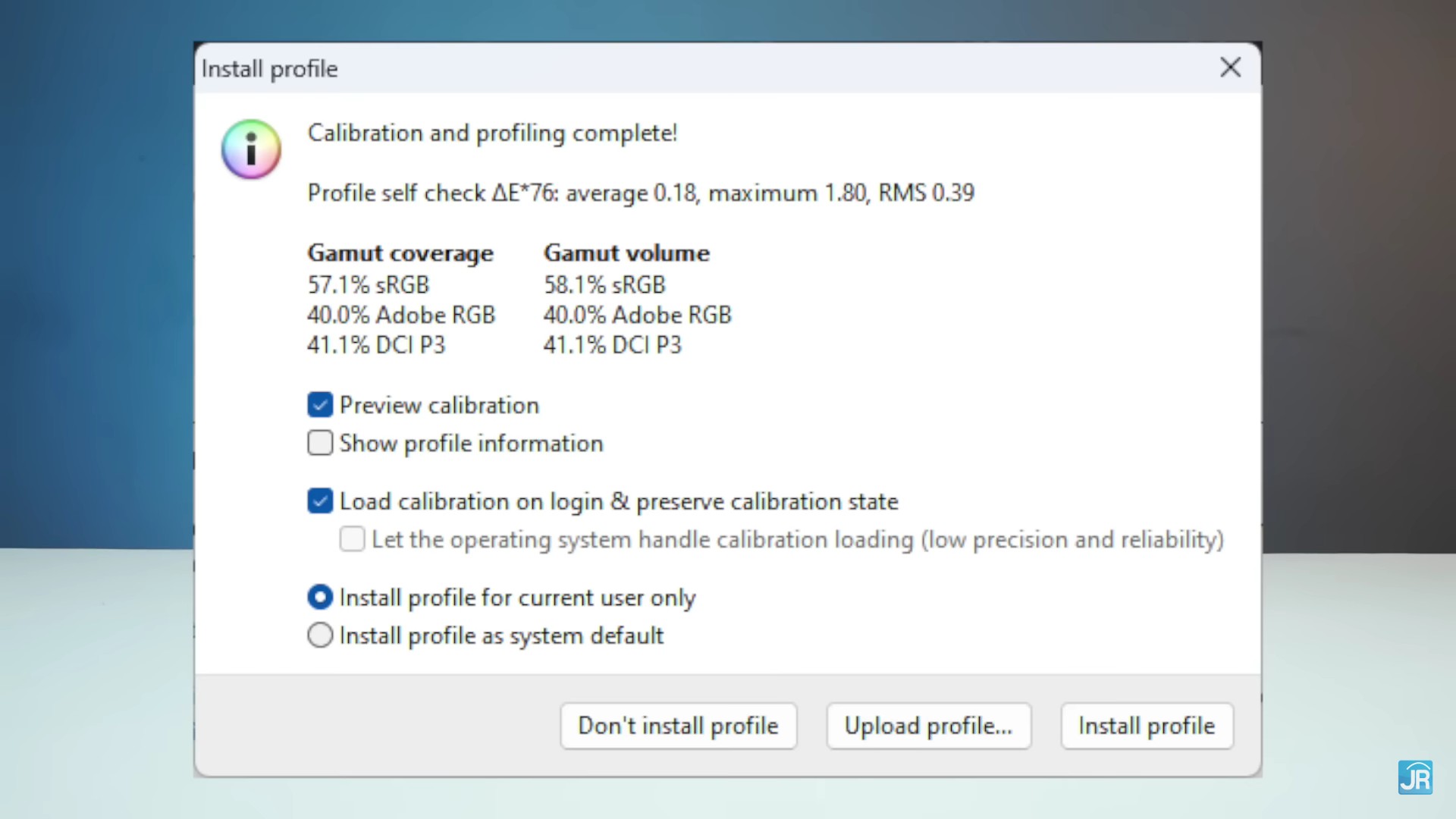Click Calibration and profiling complete message
The height and width of the screenshot is (819, 1456).
click(x=492, y=133)
